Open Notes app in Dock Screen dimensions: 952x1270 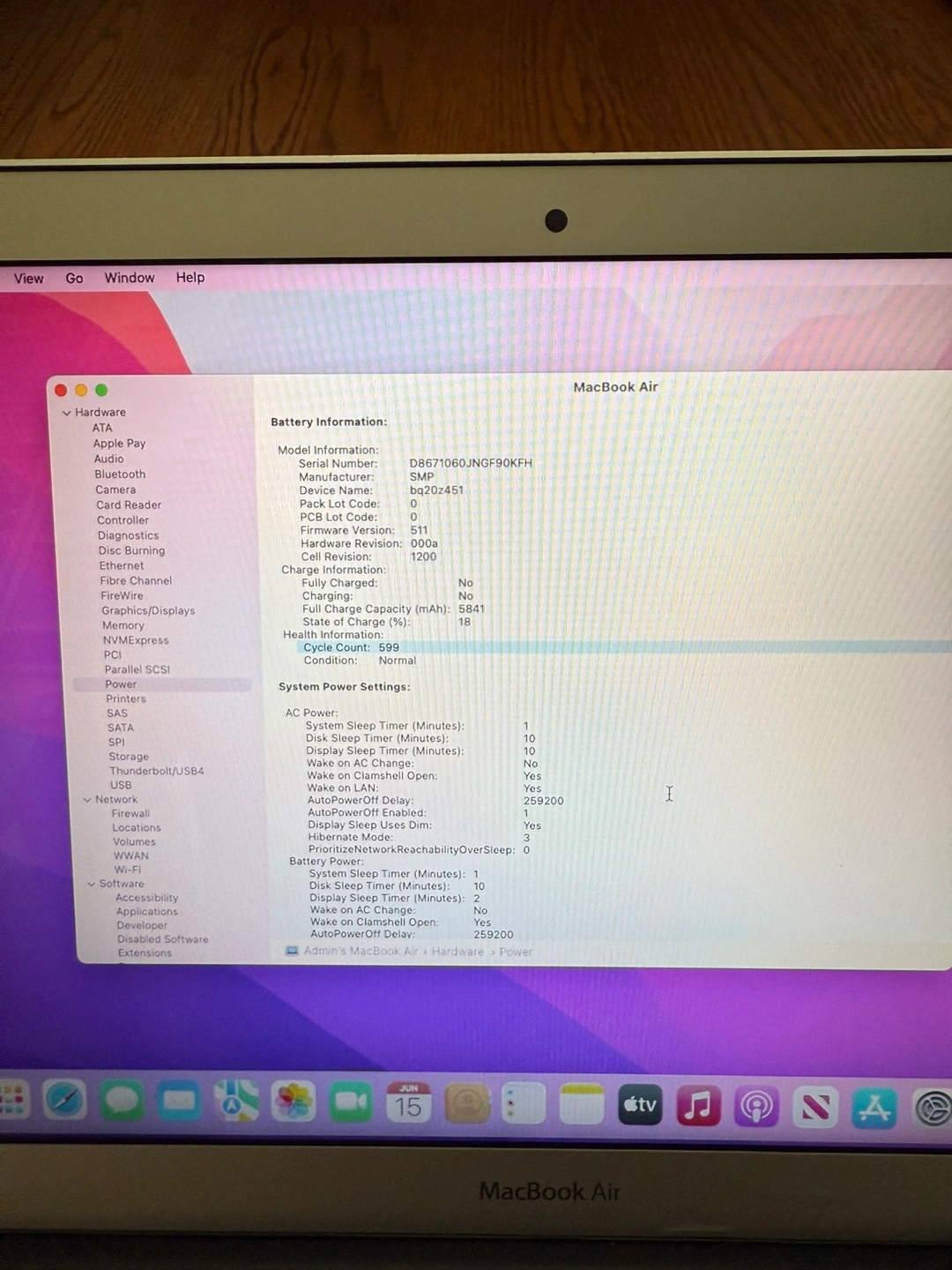[x=582, y=1104]
